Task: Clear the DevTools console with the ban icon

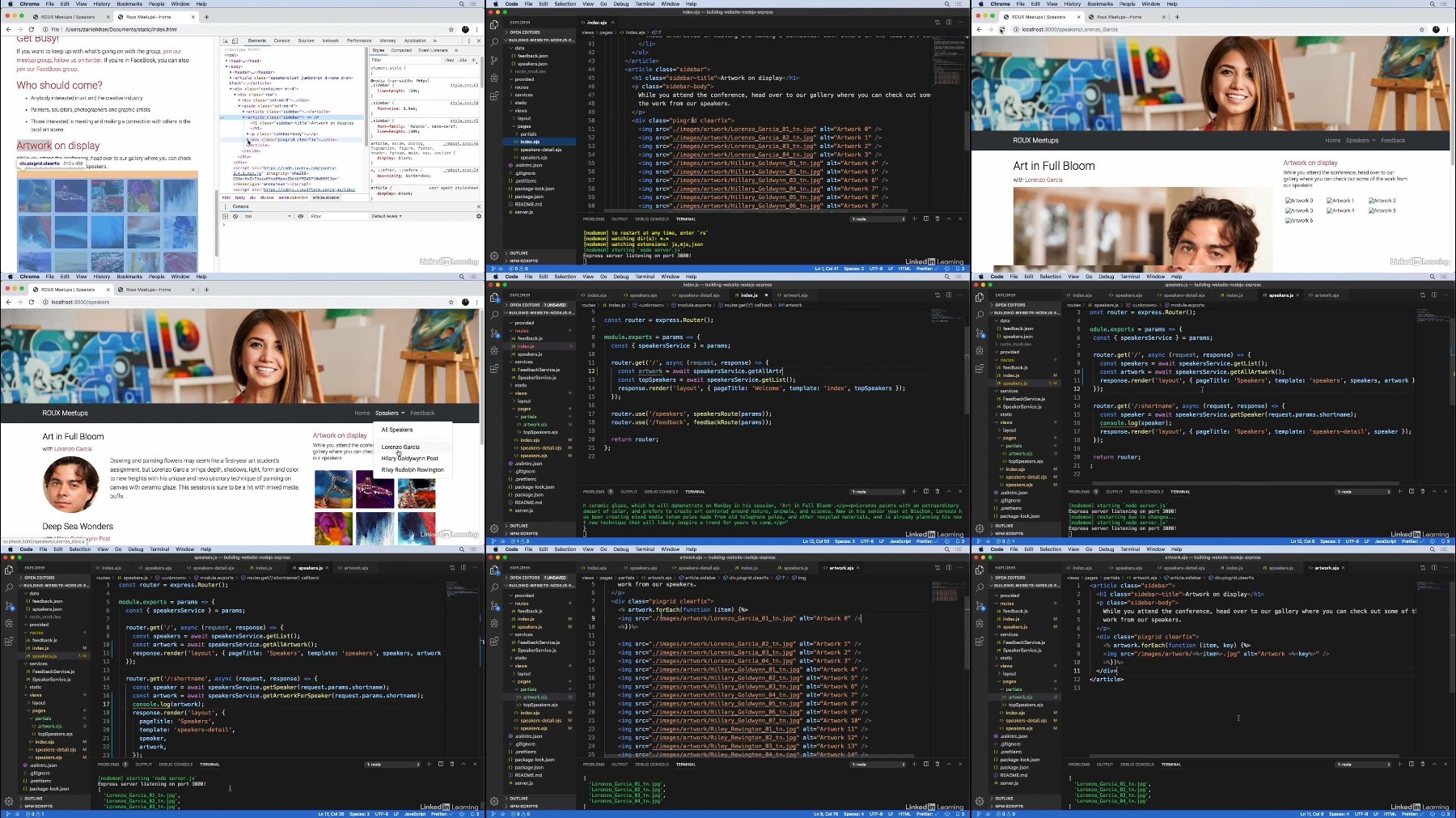Action: click(235, 216)
